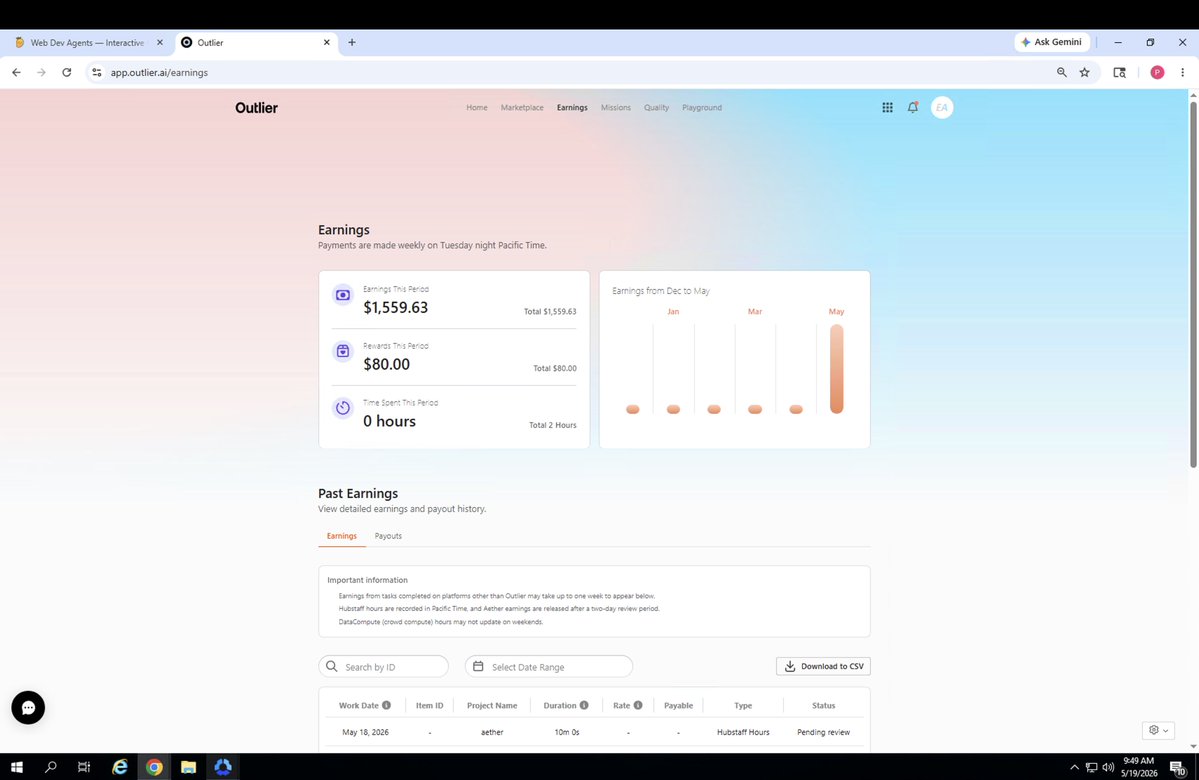Image resolution: width=1199 pixels, height=780 pixels.
Task: Click the Hubstaff Hours type cell
Action: coord(742,732)
